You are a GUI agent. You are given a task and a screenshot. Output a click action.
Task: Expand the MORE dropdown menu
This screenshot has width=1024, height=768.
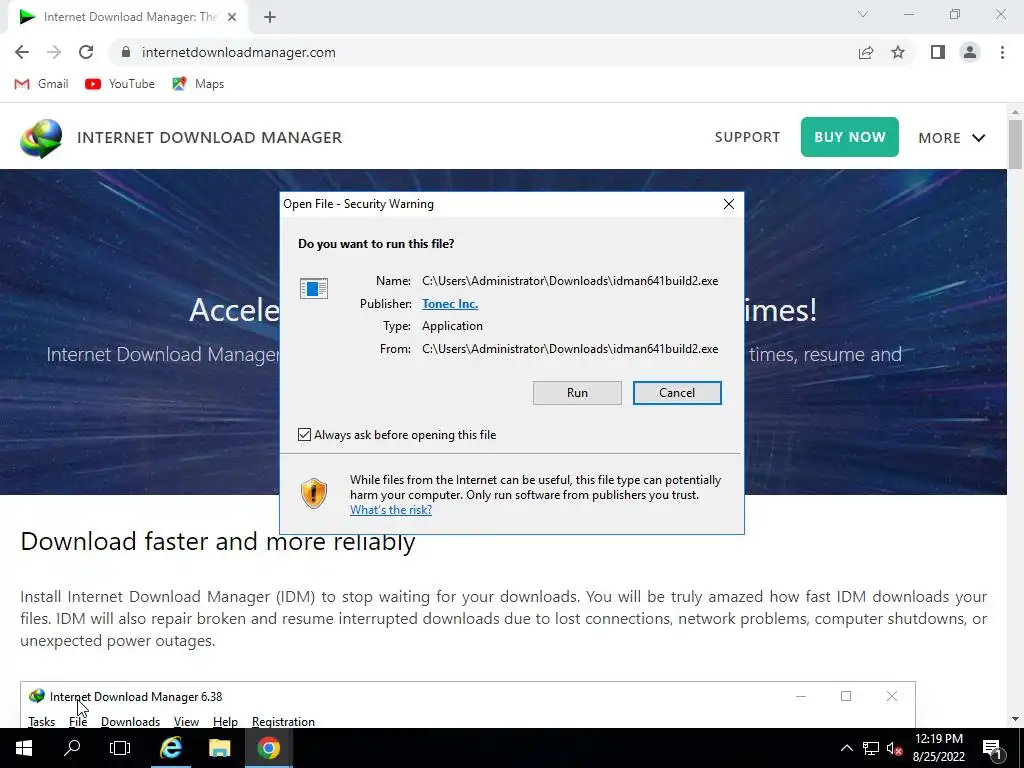[x=952, y=138]
